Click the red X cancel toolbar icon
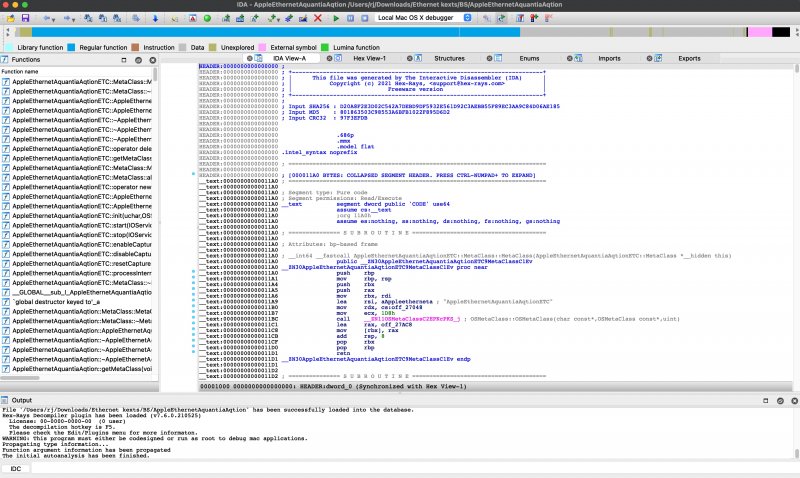This screenshot has height=478, width=800. pos(318,18)
